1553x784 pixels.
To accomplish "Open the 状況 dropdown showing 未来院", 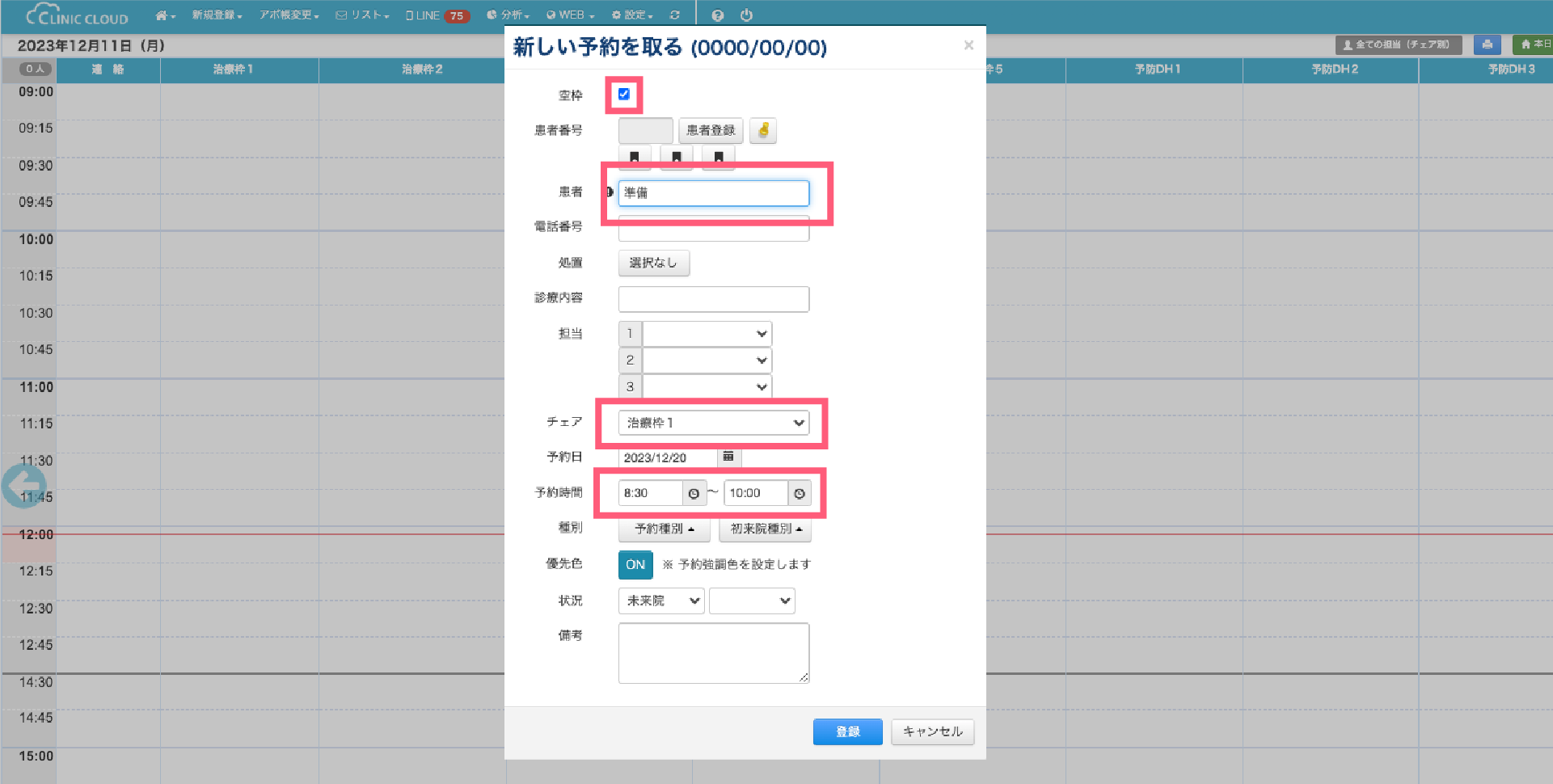I will tap(661, 601).
